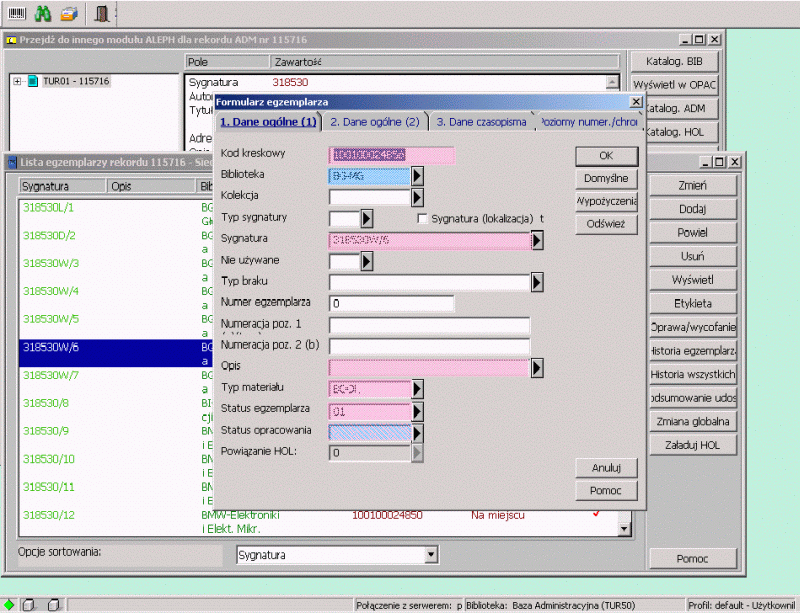Click the Odśwież button in the form

pyautogui.click(x=606, y=224)
